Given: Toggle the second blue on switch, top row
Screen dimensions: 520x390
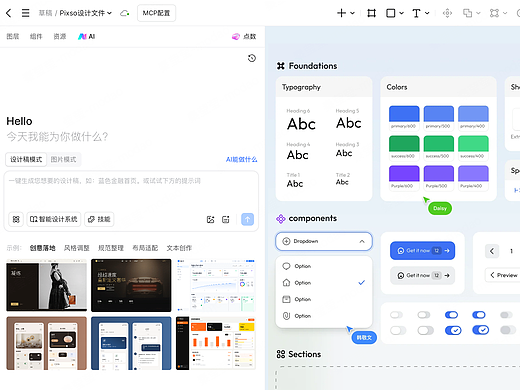Looking at the screenshot, I should (479, 315).
